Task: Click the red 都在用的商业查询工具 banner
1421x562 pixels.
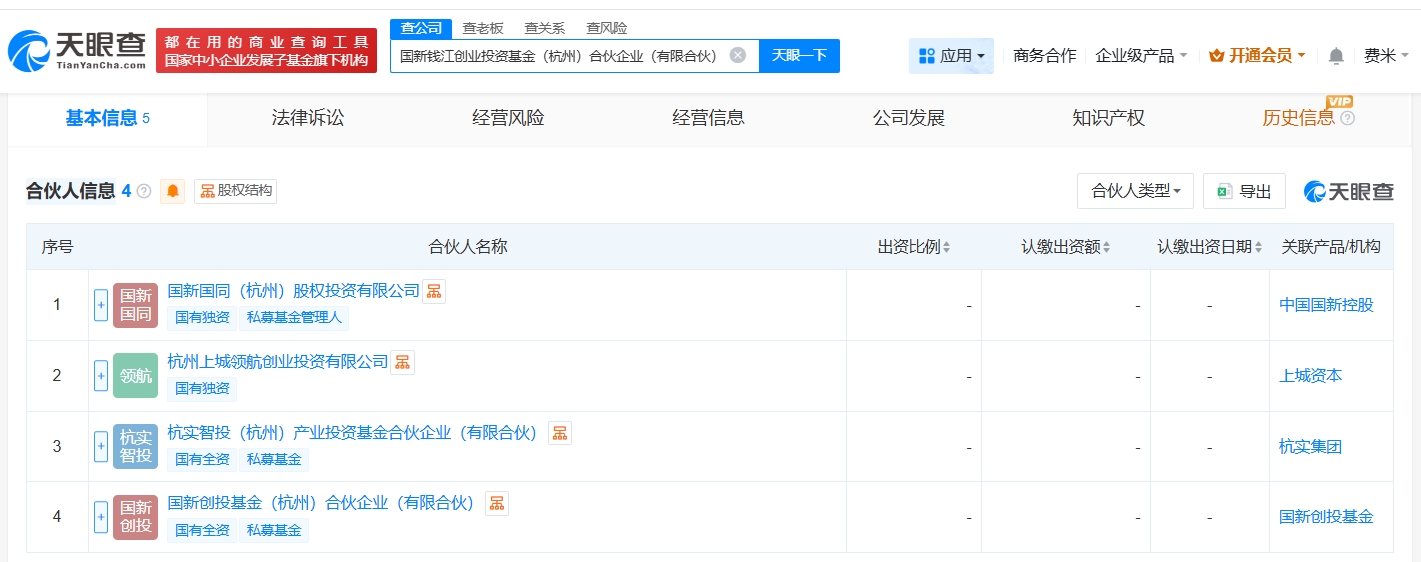Action: (x=266, y=50)
